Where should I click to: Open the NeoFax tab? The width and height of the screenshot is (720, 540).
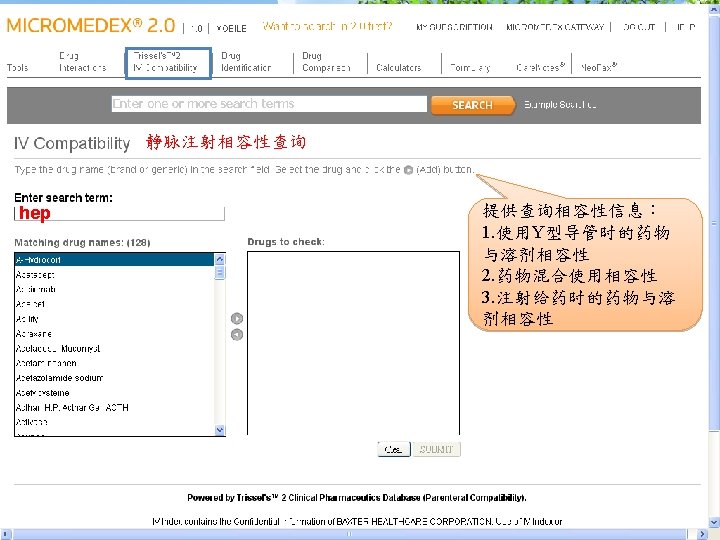click(599, 67)
